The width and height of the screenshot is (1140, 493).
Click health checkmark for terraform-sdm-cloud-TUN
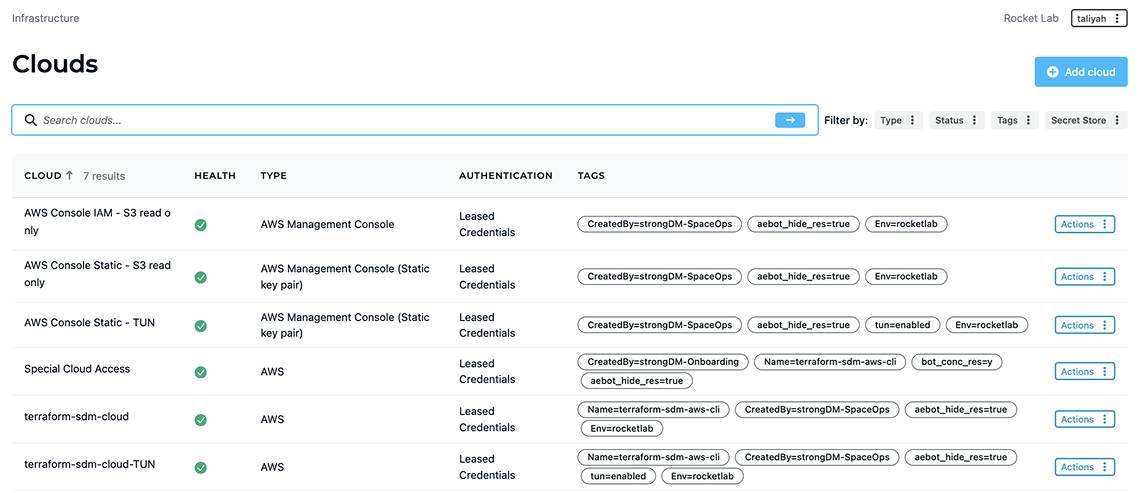tap(201, 468)
